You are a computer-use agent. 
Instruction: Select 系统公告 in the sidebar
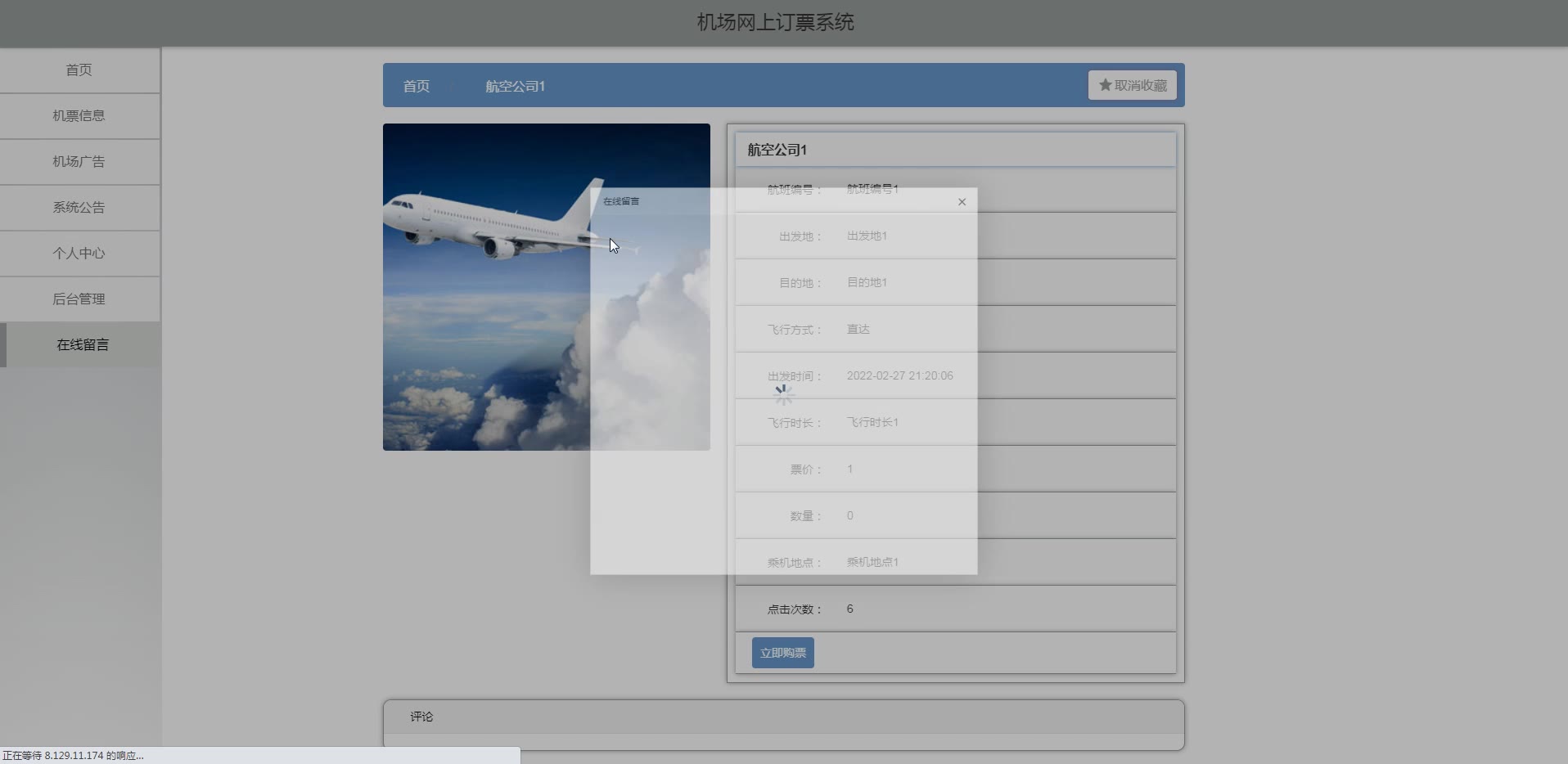coord(79,208)
